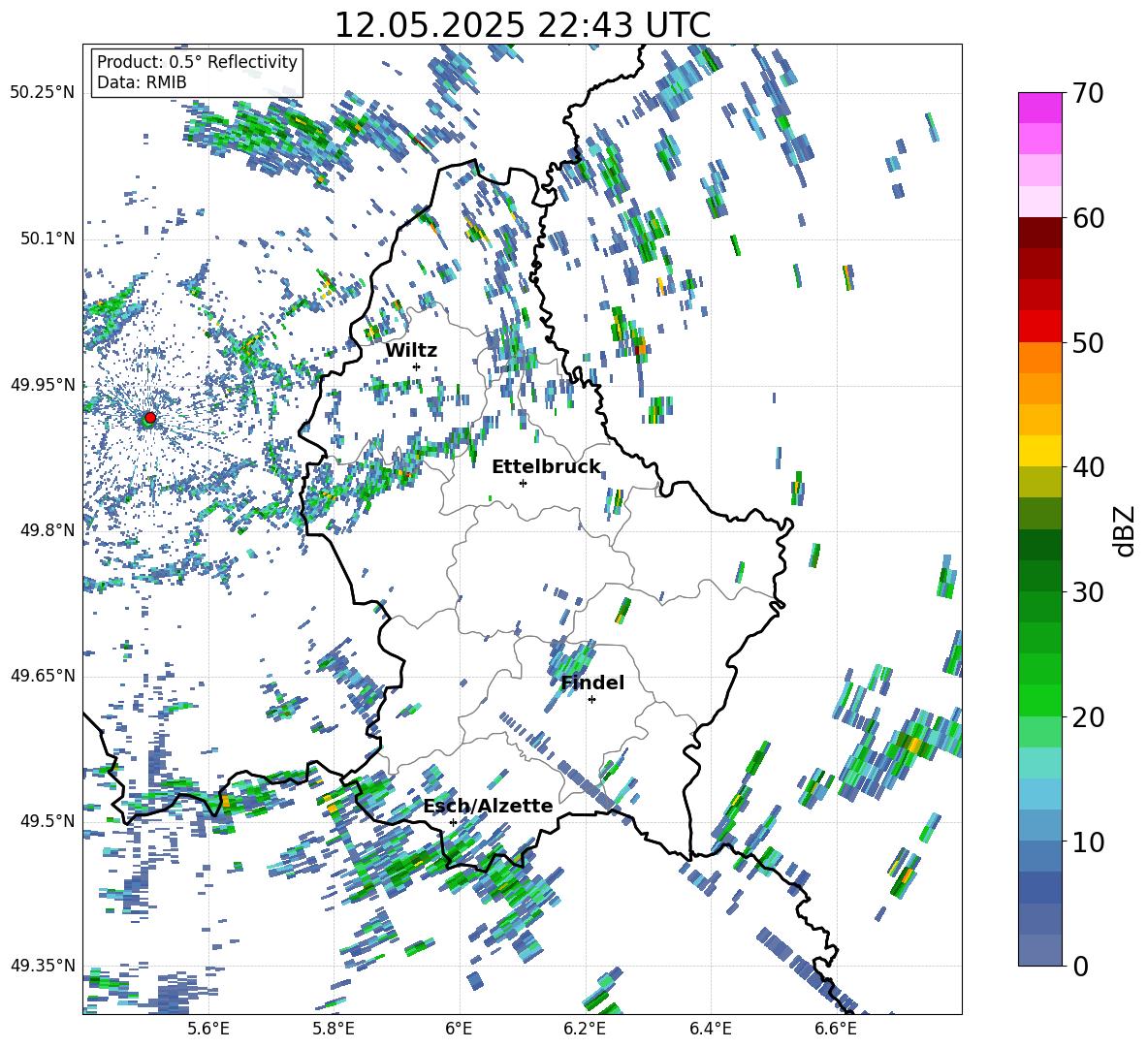The width and height of the screenshot is (1148, 1048).
Task: Click the 5.6°E longitude label
Action: 208,1029
